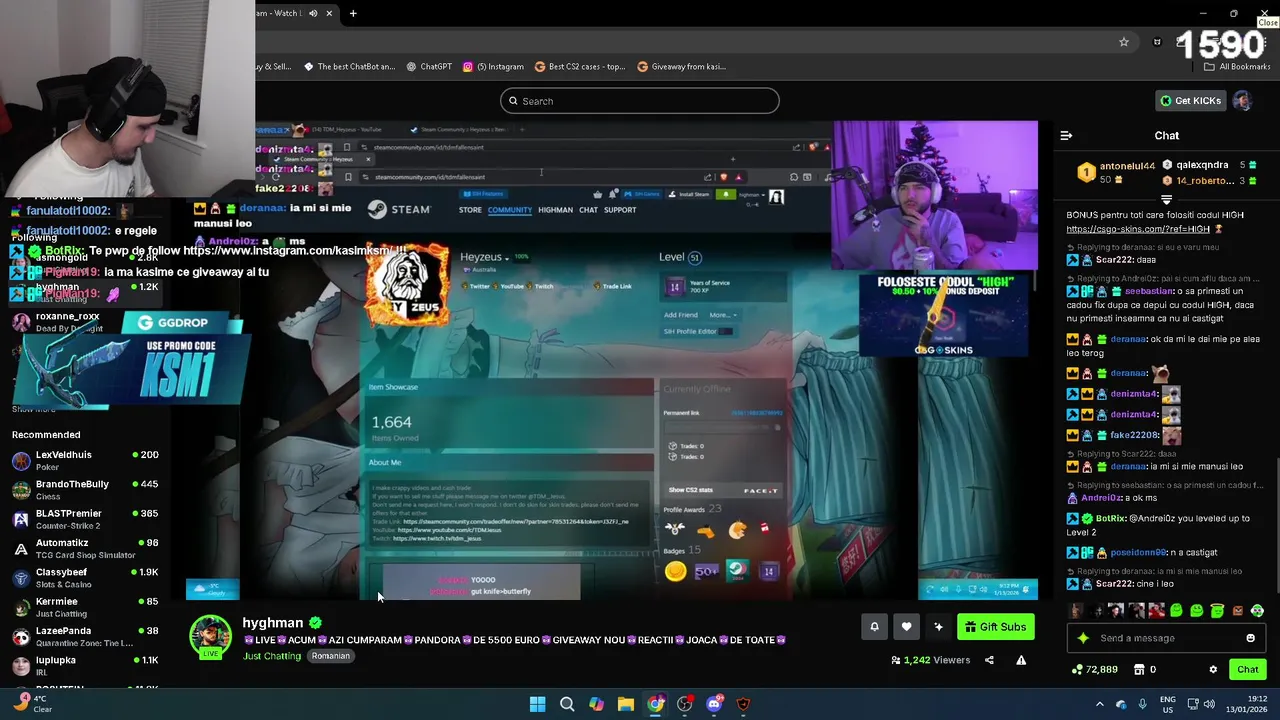Click the Kick search field
1280x720 pixels.
(x=640, y=101)
